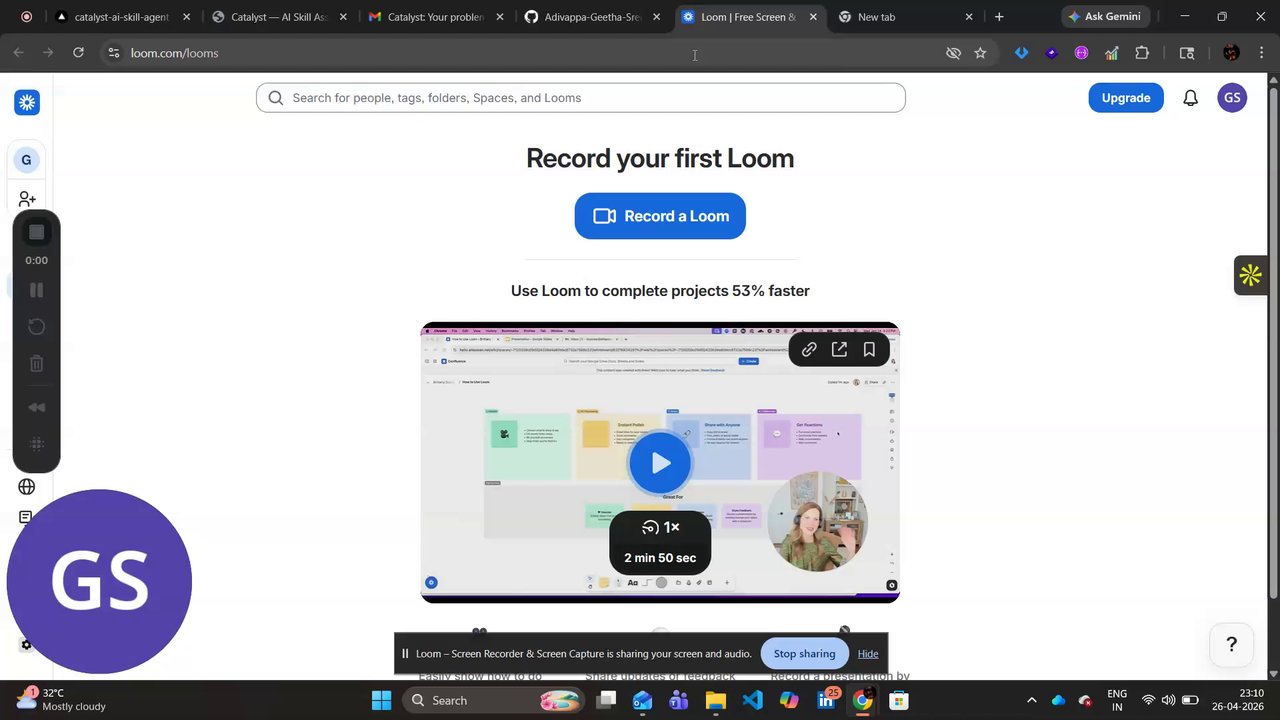Click the Record a Loom button
The width and height of the screenshot is (1280, 720).
[660, 216]
